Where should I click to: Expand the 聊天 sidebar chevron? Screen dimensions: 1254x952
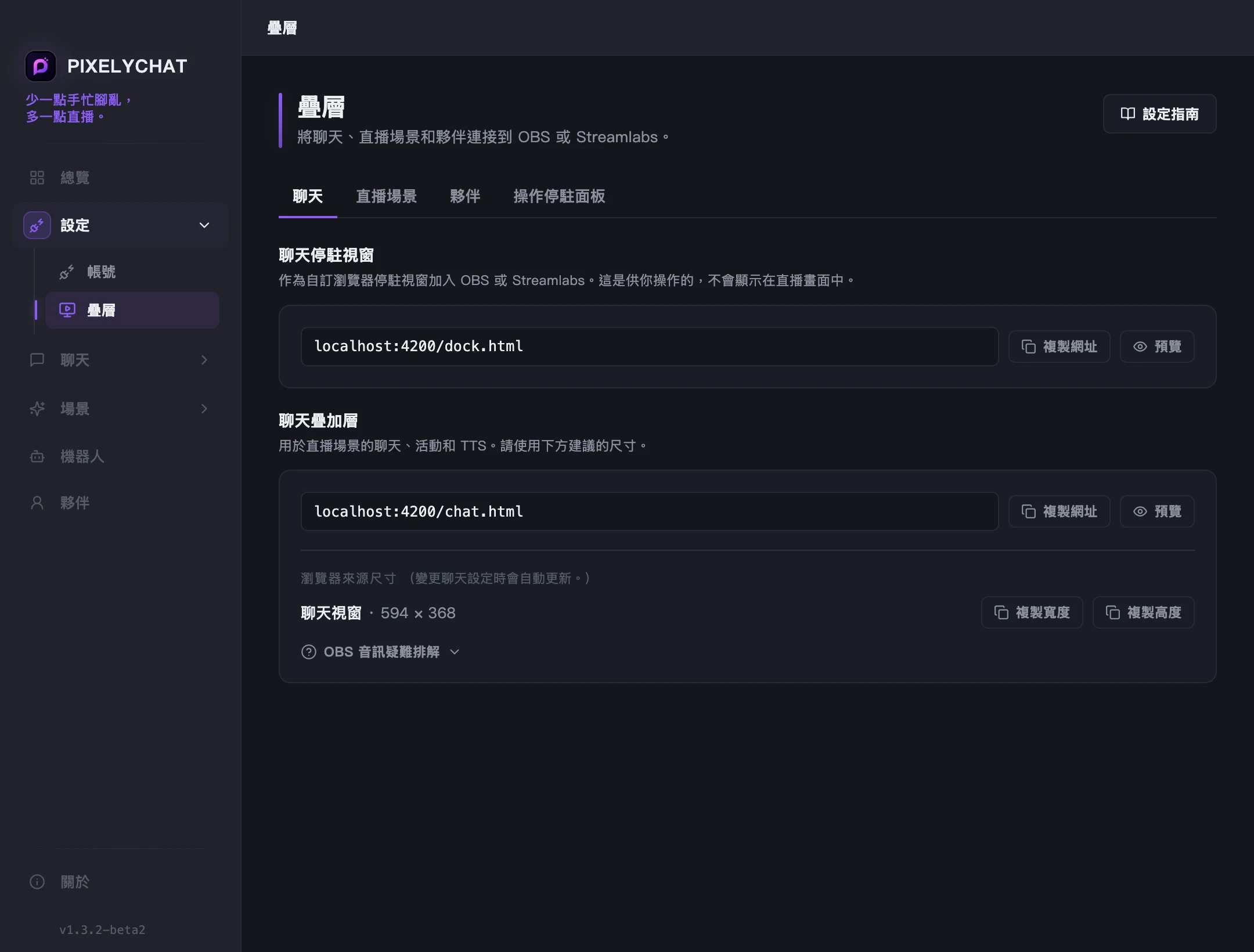(x=204, y=360)
